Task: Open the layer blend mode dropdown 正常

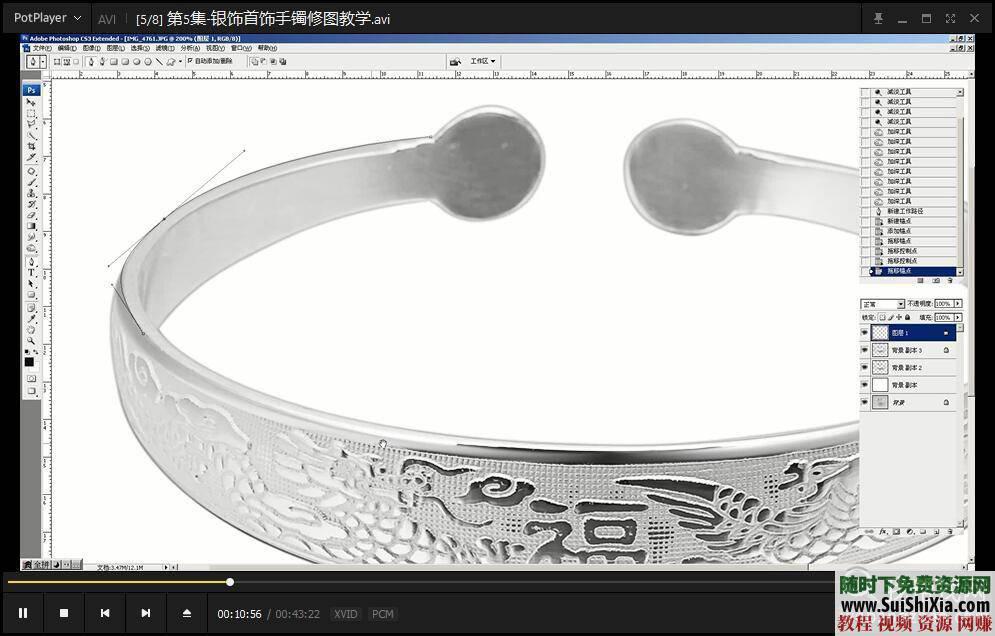Action: (x=883, y=303)
